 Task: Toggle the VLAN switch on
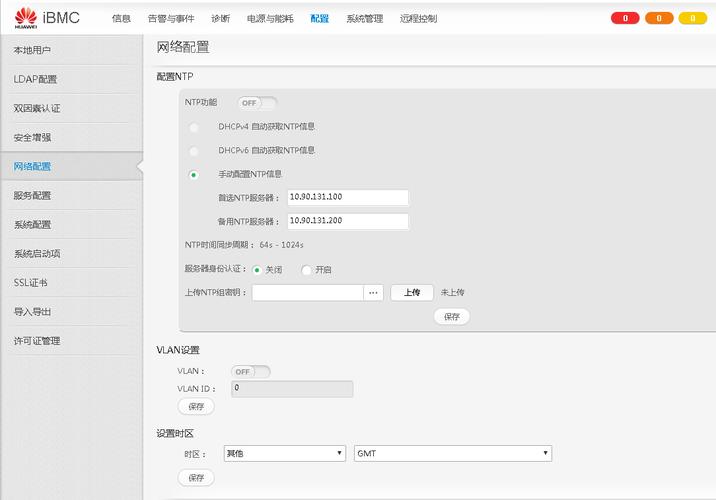pos(251,372)
